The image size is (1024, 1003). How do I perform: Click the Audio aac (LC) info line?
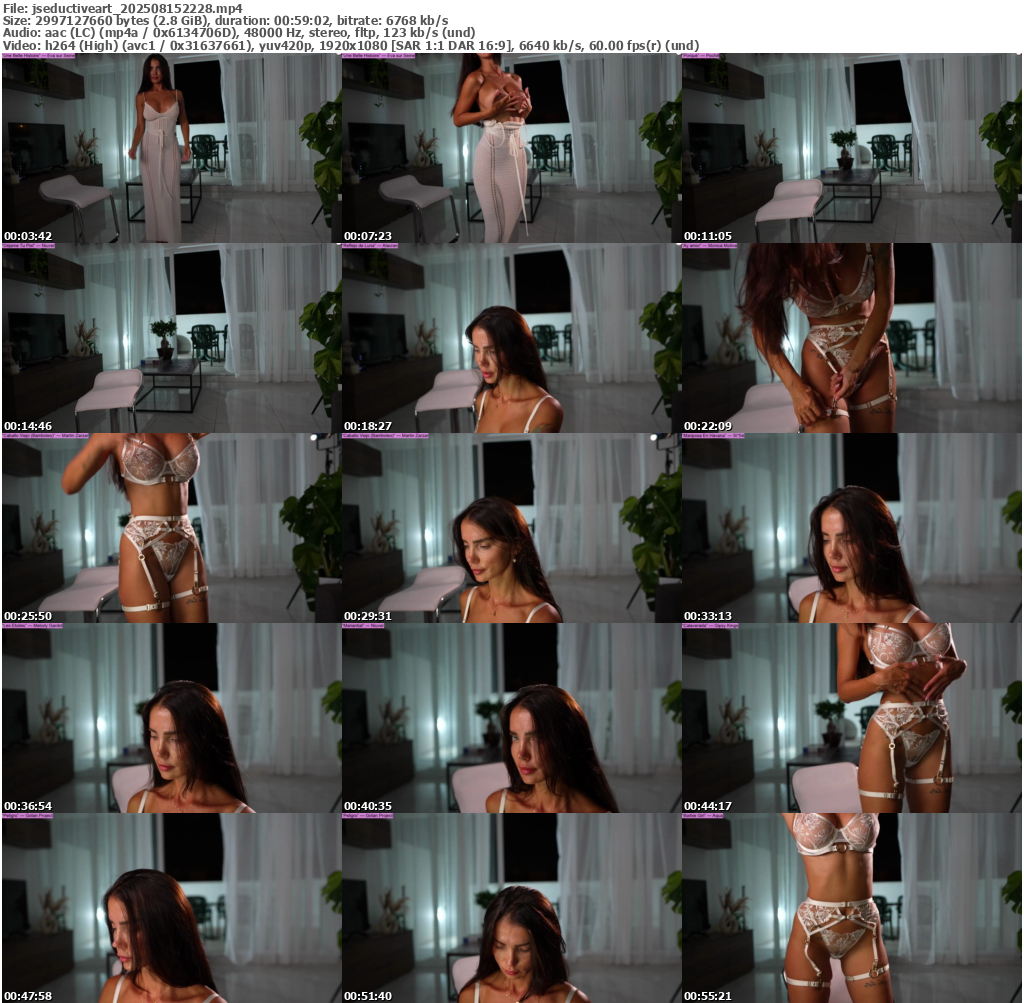point(239,33)
